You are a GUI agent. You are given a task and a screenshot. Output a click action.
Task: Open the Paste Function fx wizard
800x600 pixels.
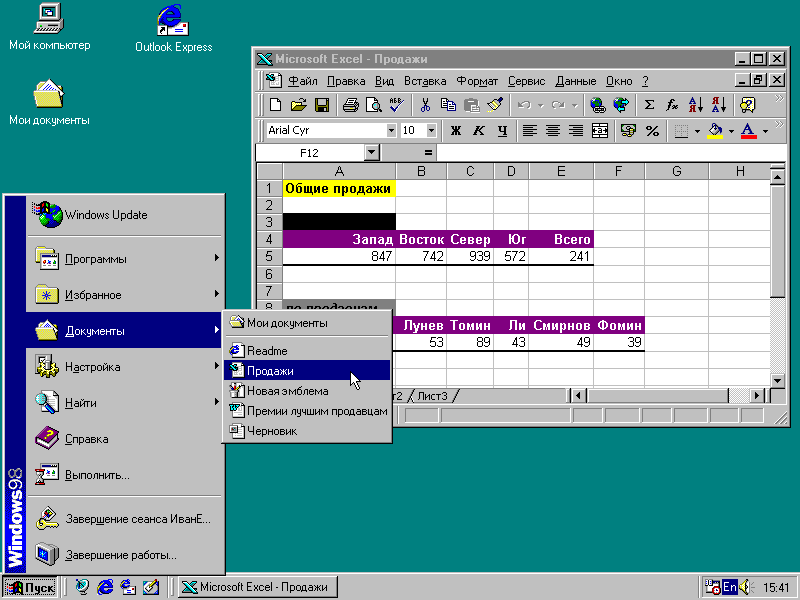[672, 105]
